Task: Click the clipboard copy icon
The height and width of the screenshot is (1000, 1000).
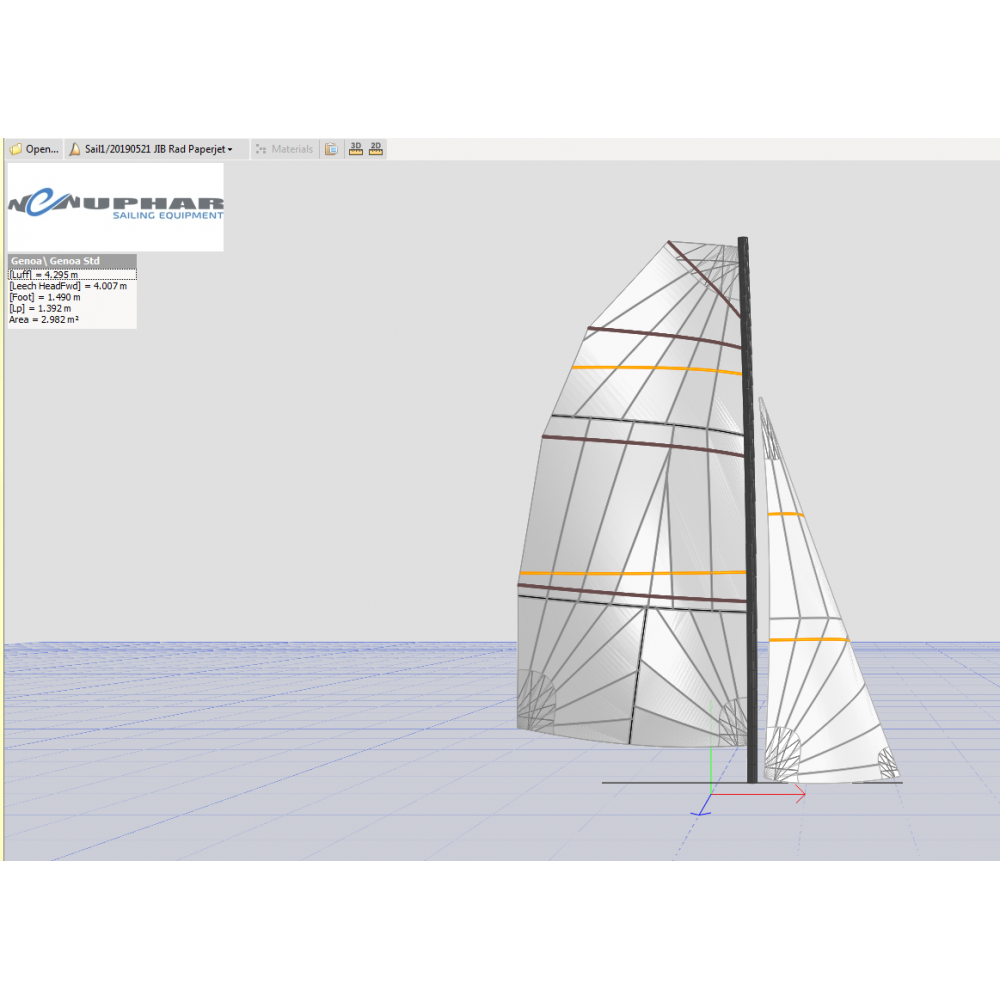Action: (331, 149)
